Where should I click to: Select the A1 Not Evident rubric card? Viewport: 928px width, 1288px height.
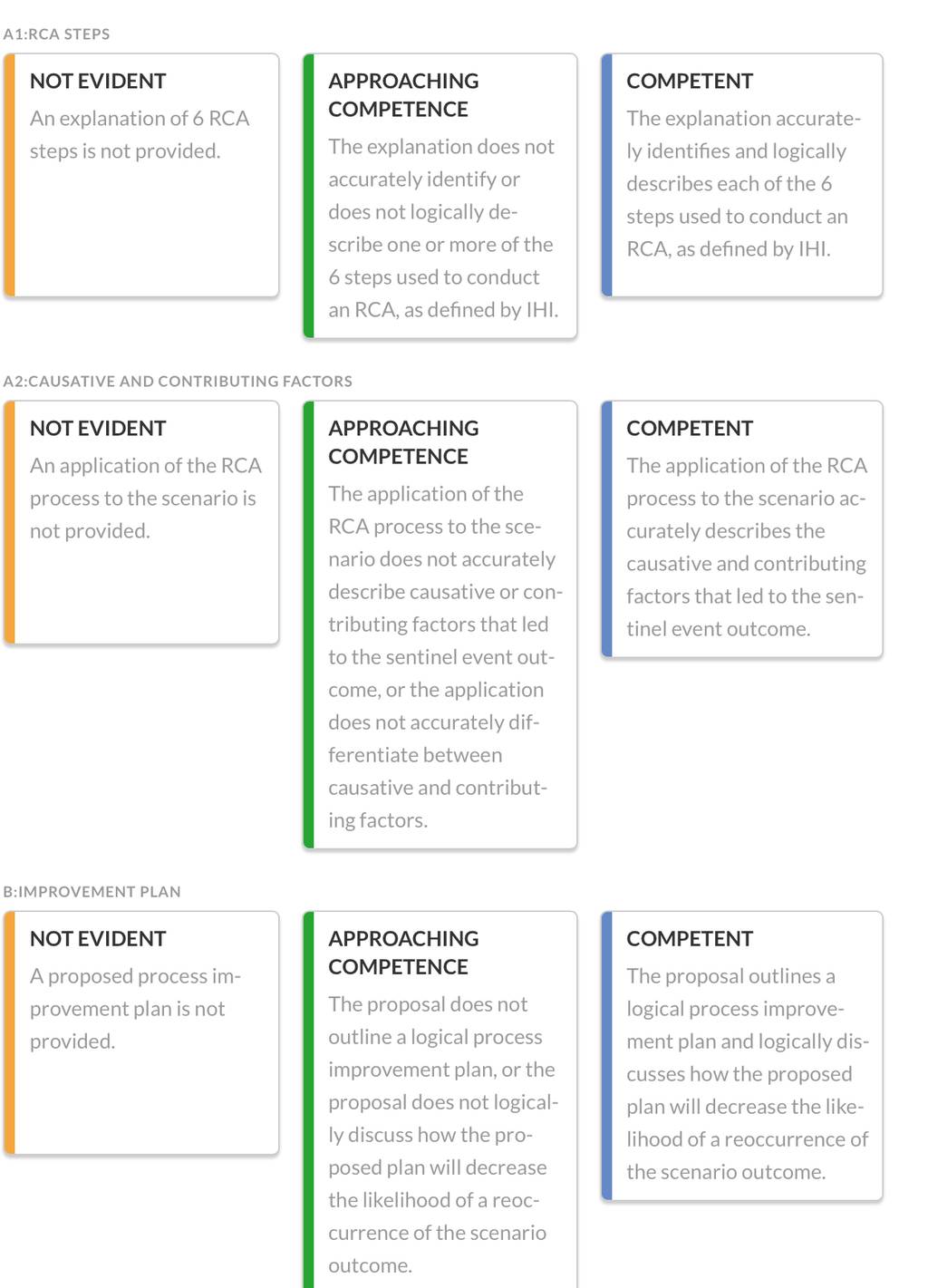pyautogui.click(x=141, y=175)
